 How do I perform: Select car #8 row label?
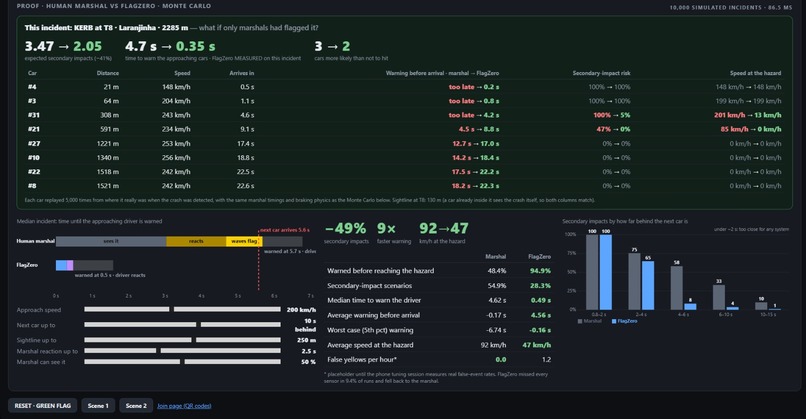click(32, 186)
